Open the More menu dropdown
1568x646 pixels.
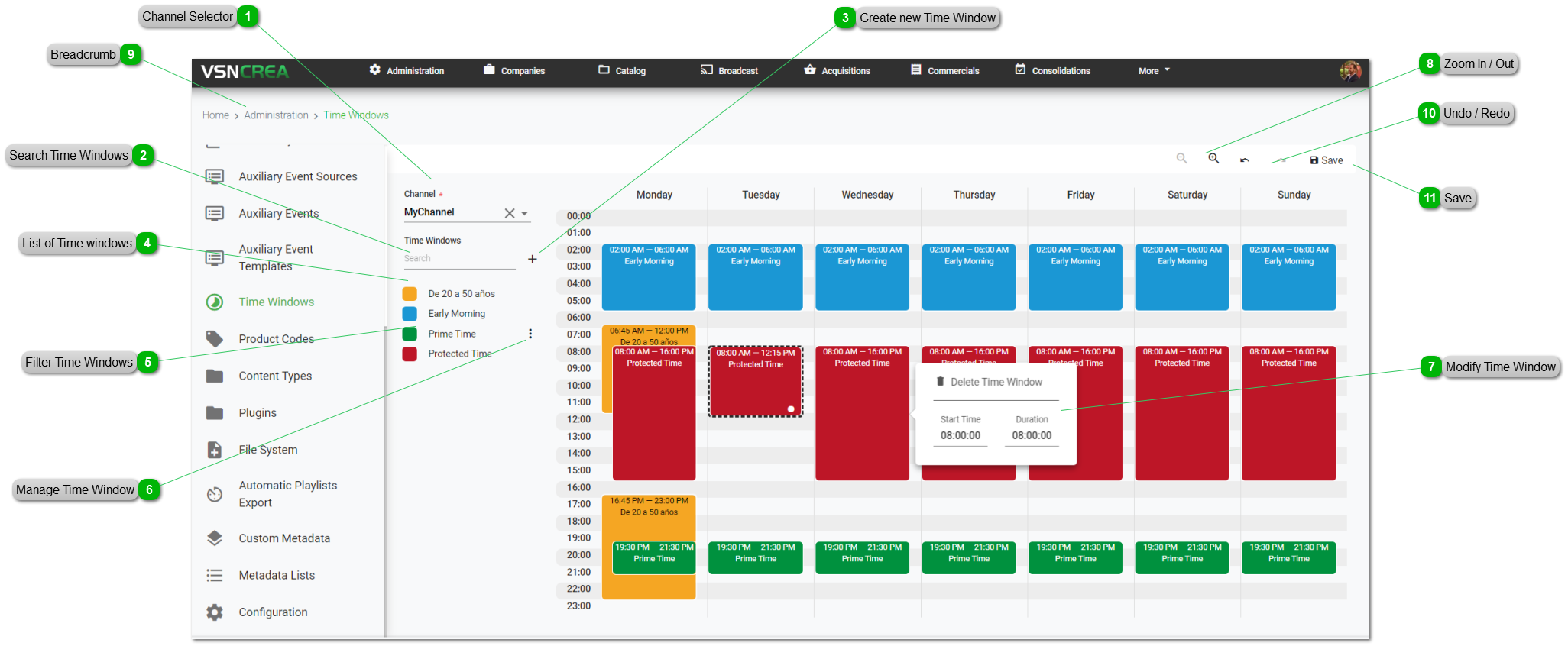[x=1154, y=71]
